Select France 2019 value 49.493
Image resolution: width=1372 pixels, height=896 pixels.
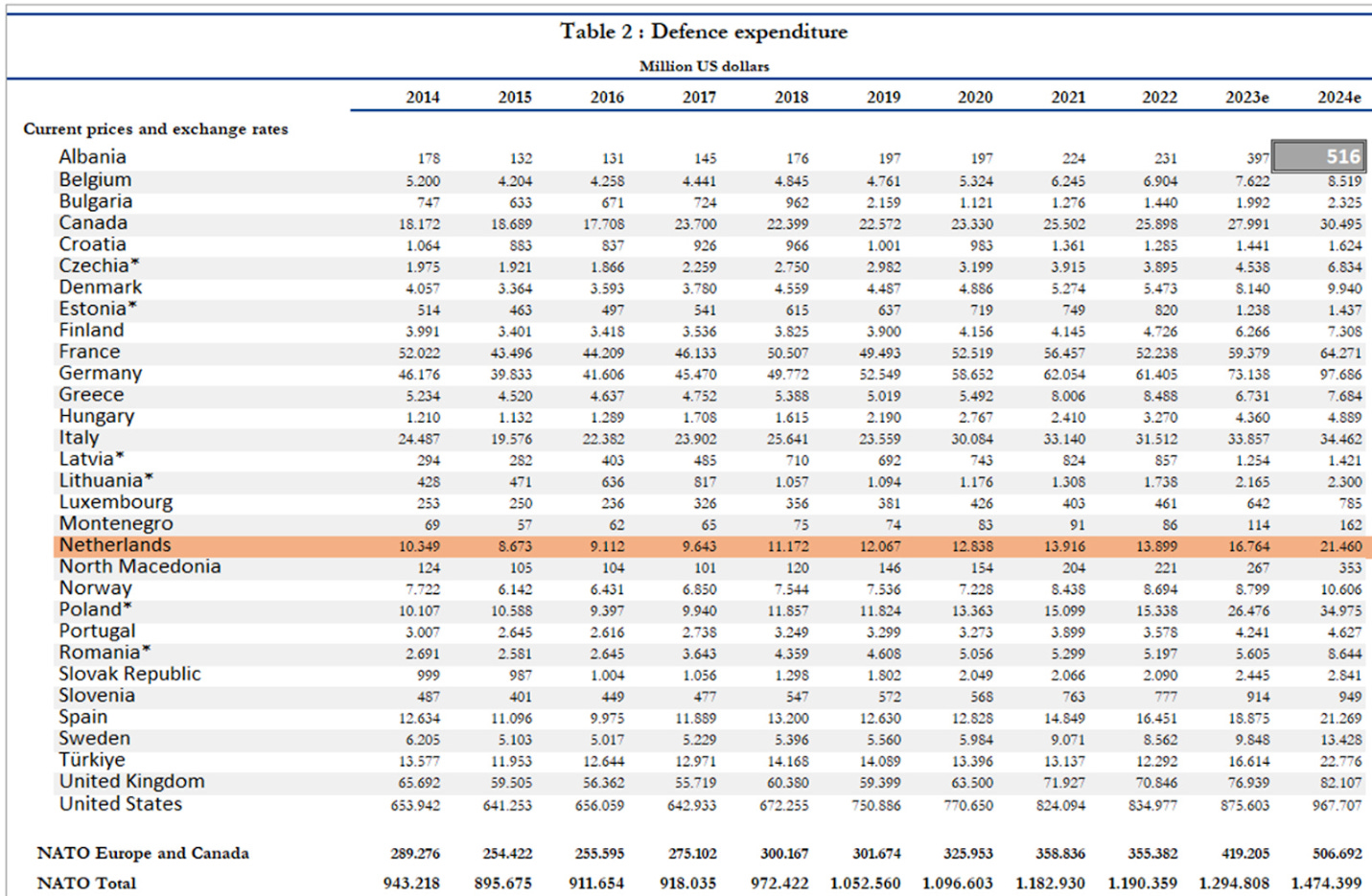[879, 353]
